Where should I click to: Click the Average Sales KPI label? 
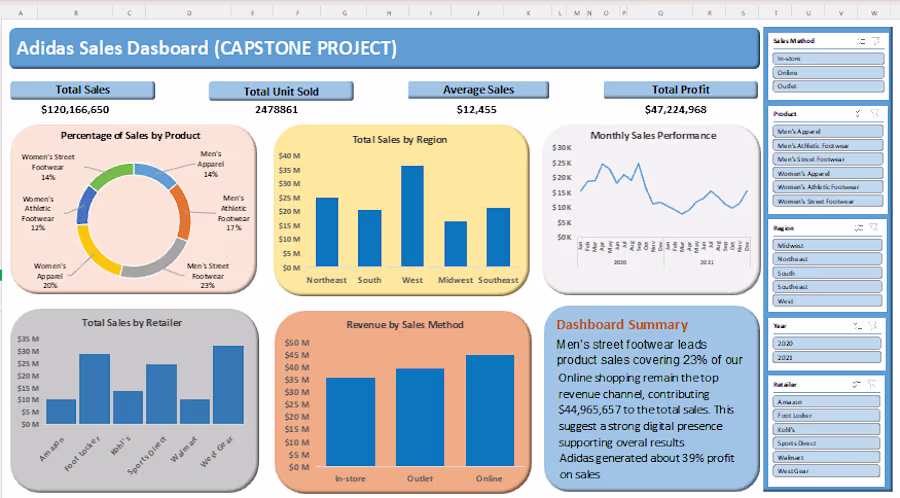478,90
